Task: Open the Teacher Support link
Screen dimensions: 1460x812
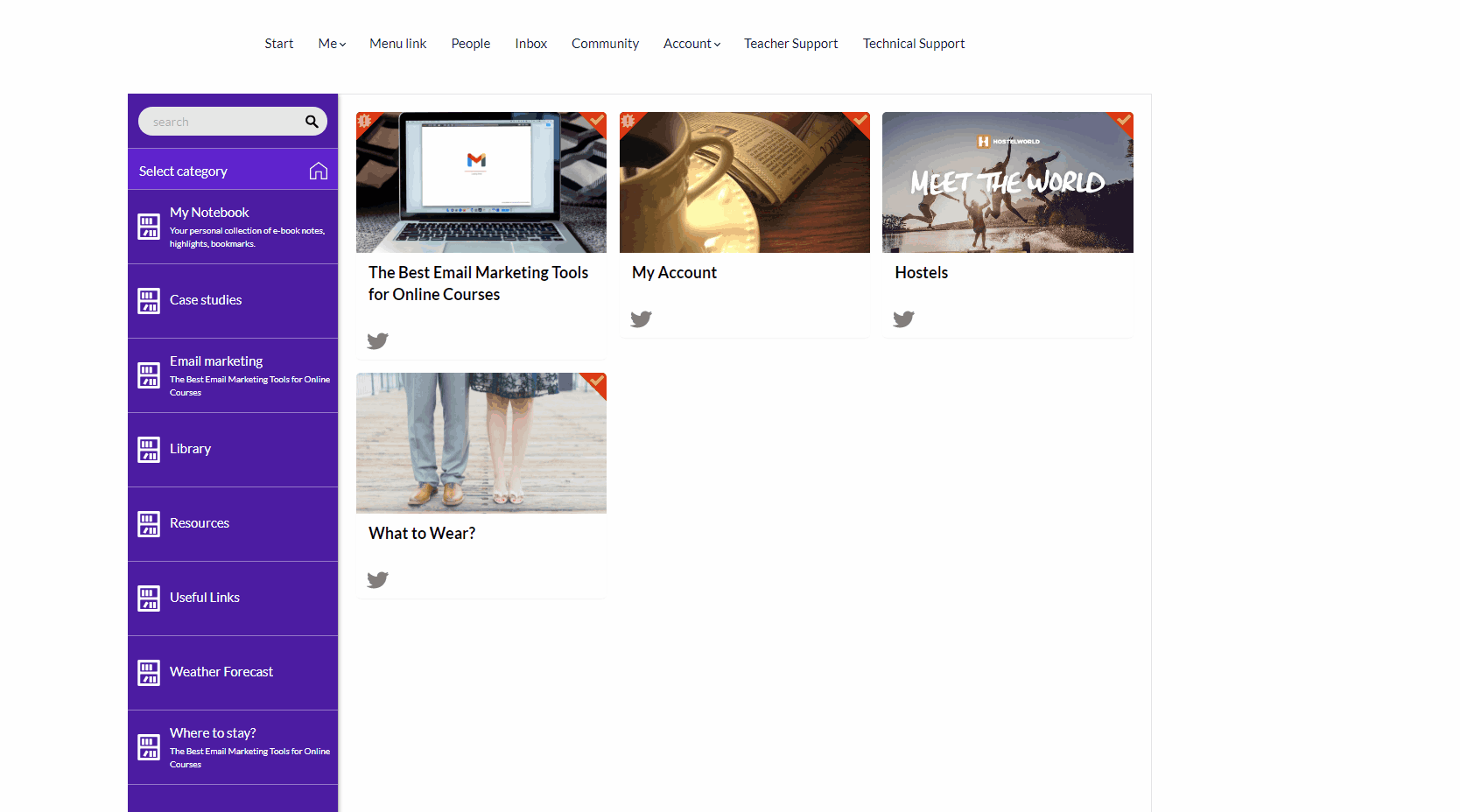Action: click(790, 43)
